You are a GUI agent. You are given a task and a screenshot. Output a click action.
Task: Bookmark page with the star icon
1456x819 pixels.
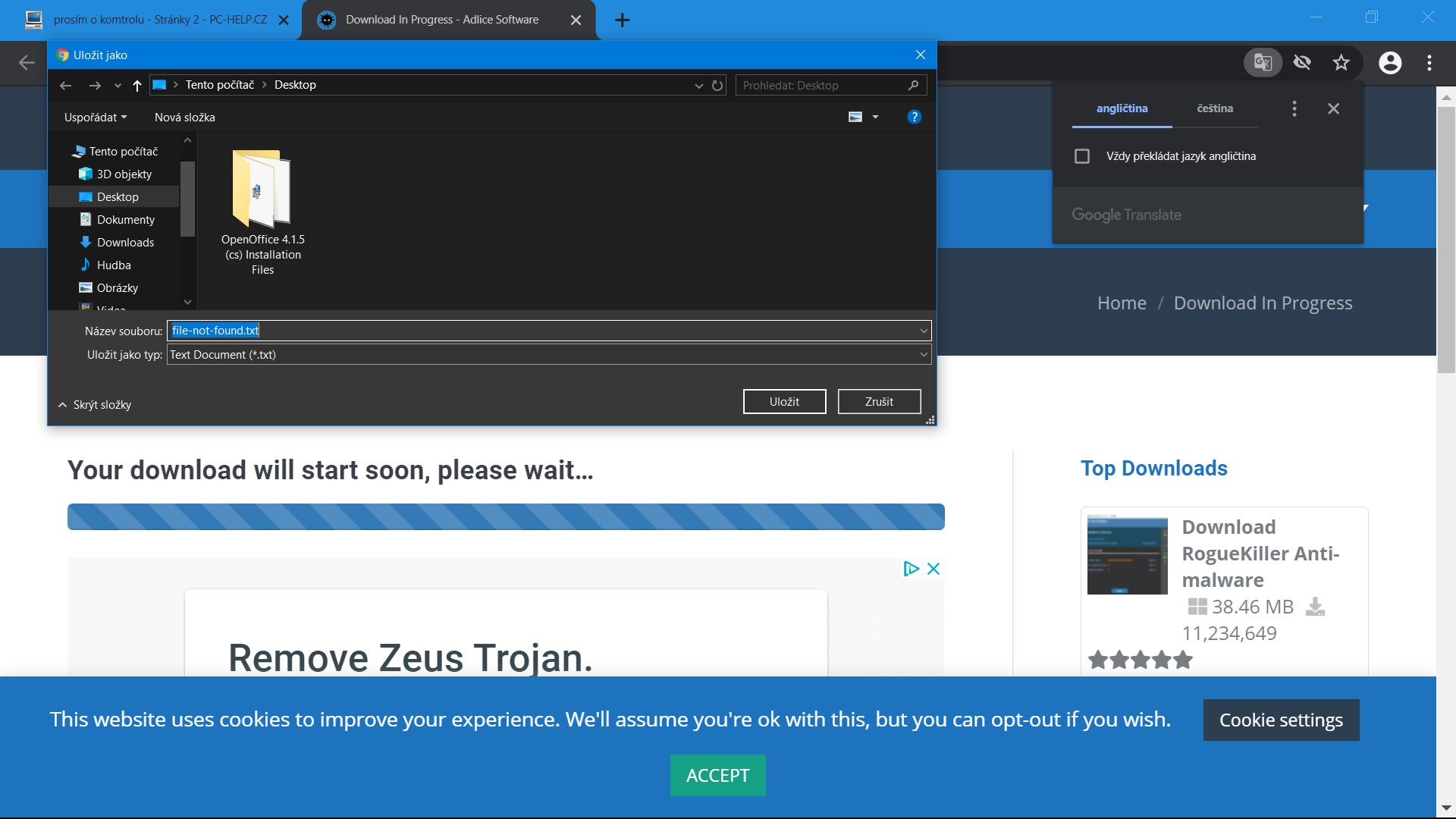tap(1341, 62)
